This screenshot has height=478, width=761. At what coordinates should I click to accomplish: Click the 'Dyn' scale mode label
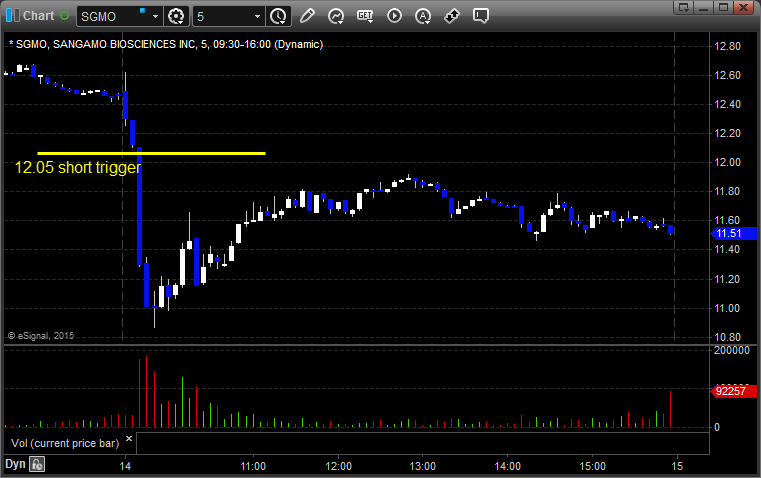(x=15, y=464)
